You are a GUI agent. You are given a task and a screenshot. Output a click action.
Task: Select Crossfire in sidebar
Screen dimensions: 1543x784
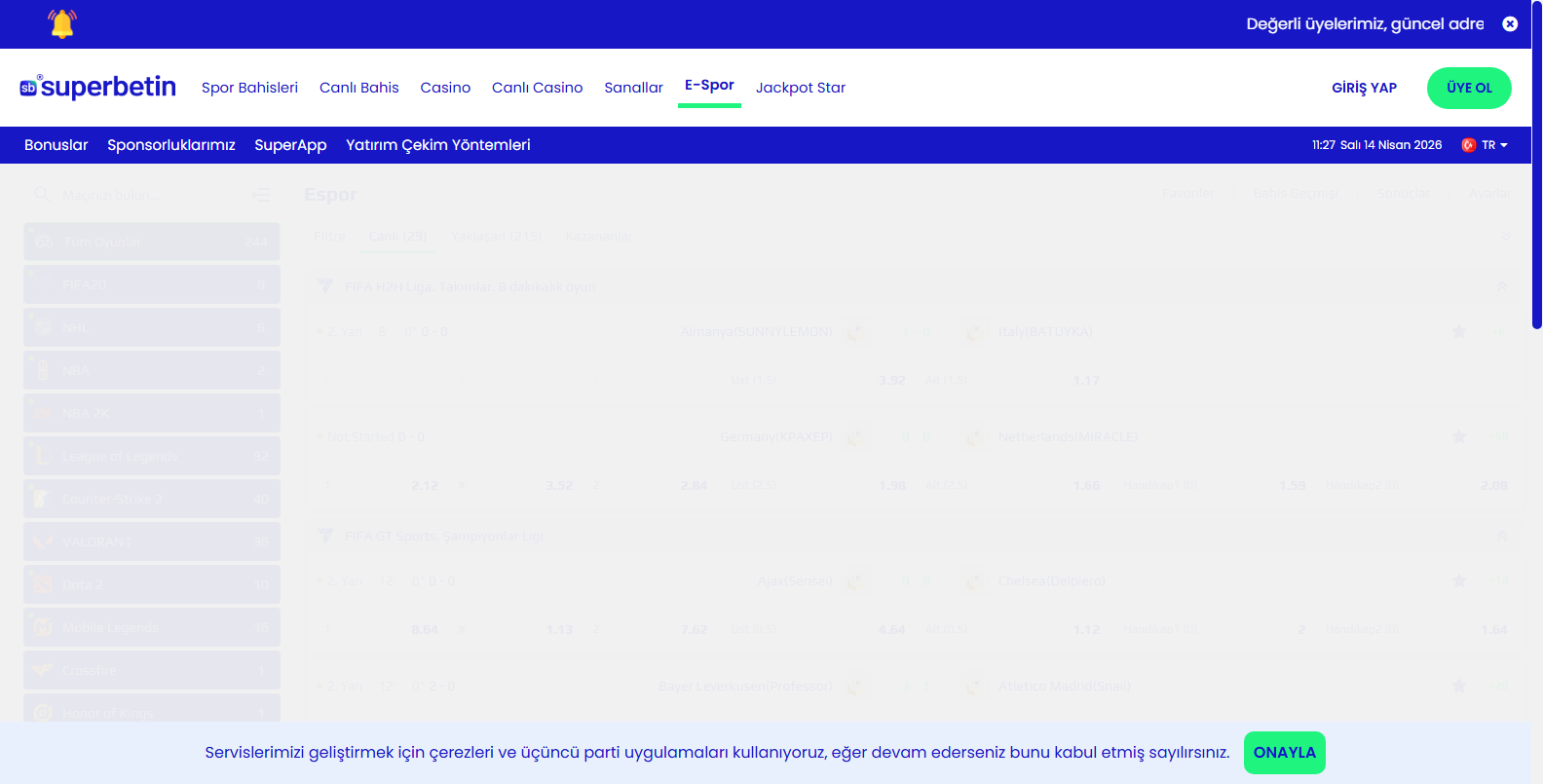(x=152, y=670)
